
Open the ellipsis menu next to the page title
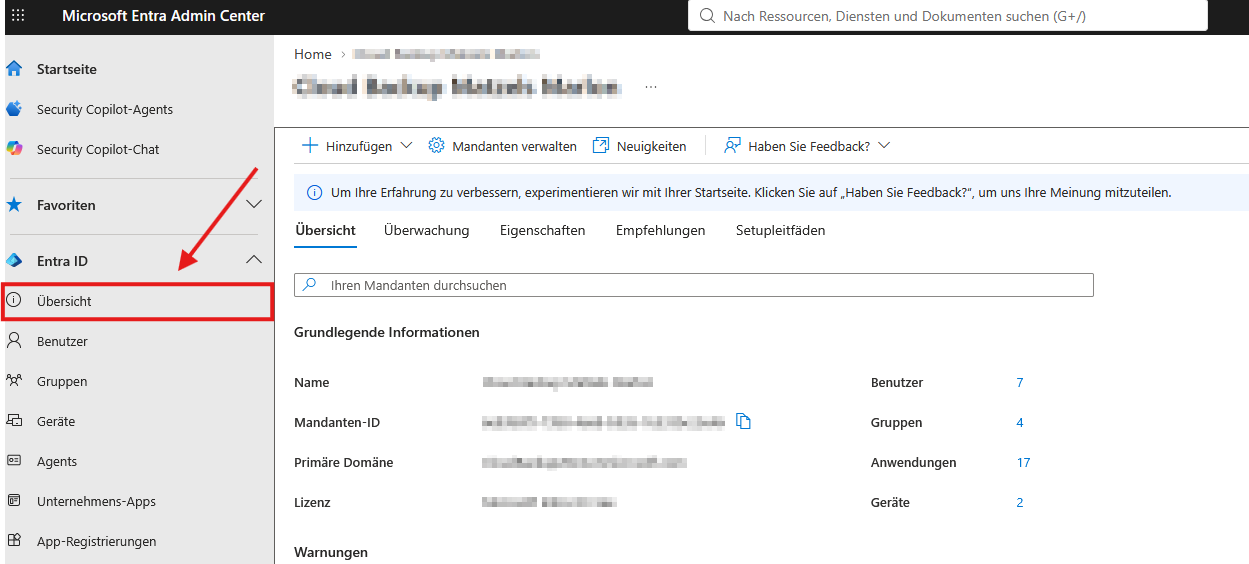[651, 88]
